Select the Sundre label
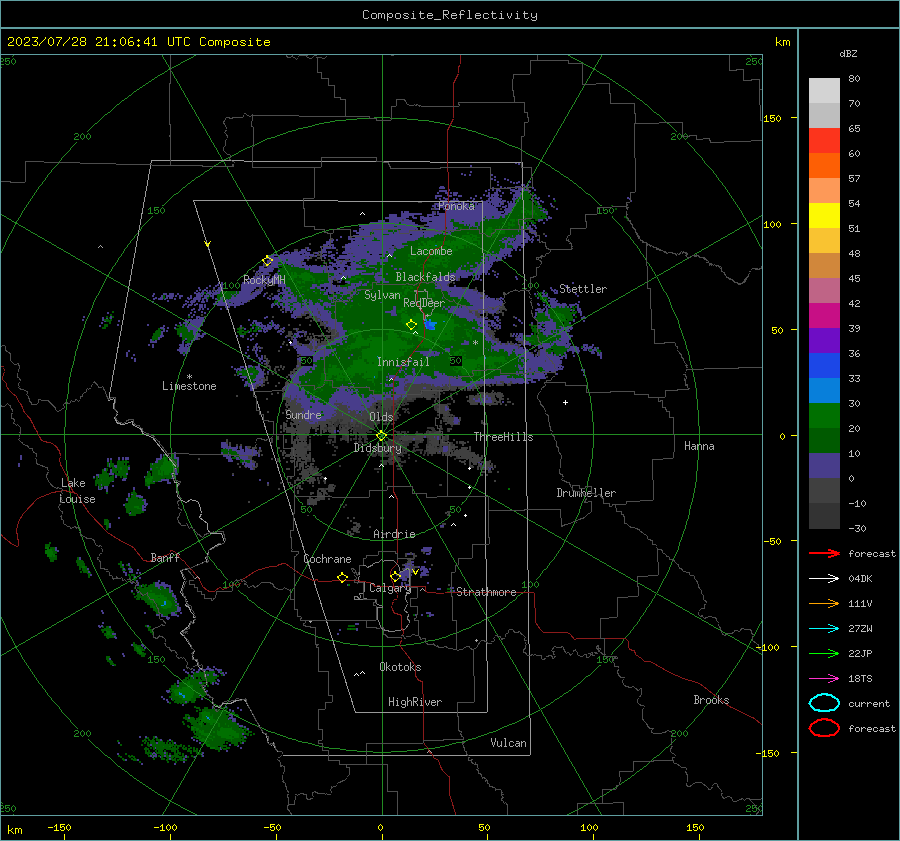The height and width of the screenshot is (841, 900). pos(303,415)
